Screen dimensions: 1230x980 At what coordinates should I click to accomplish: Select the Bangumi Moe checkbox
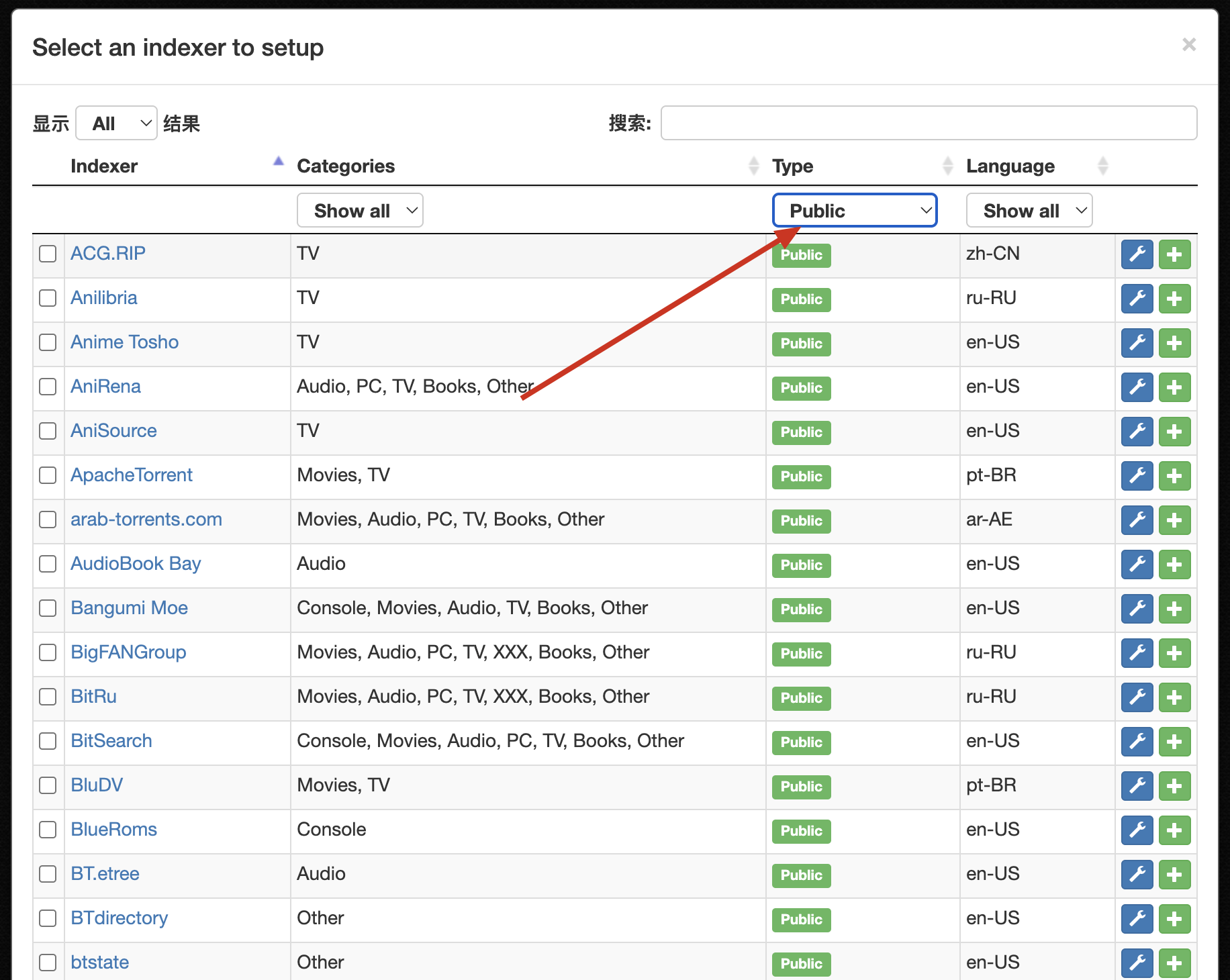(48, 608)
